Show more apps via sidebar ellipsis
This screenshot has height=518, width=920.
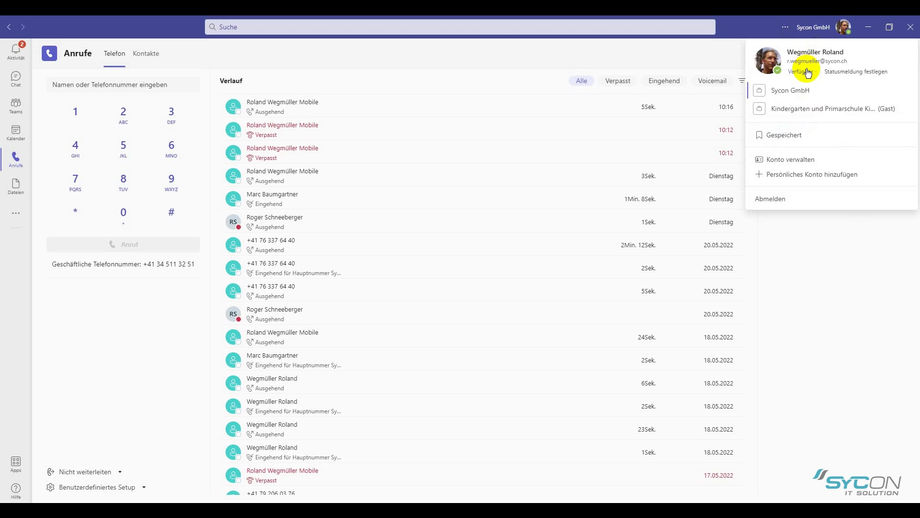pyautogui.click(x=16, y=213)
